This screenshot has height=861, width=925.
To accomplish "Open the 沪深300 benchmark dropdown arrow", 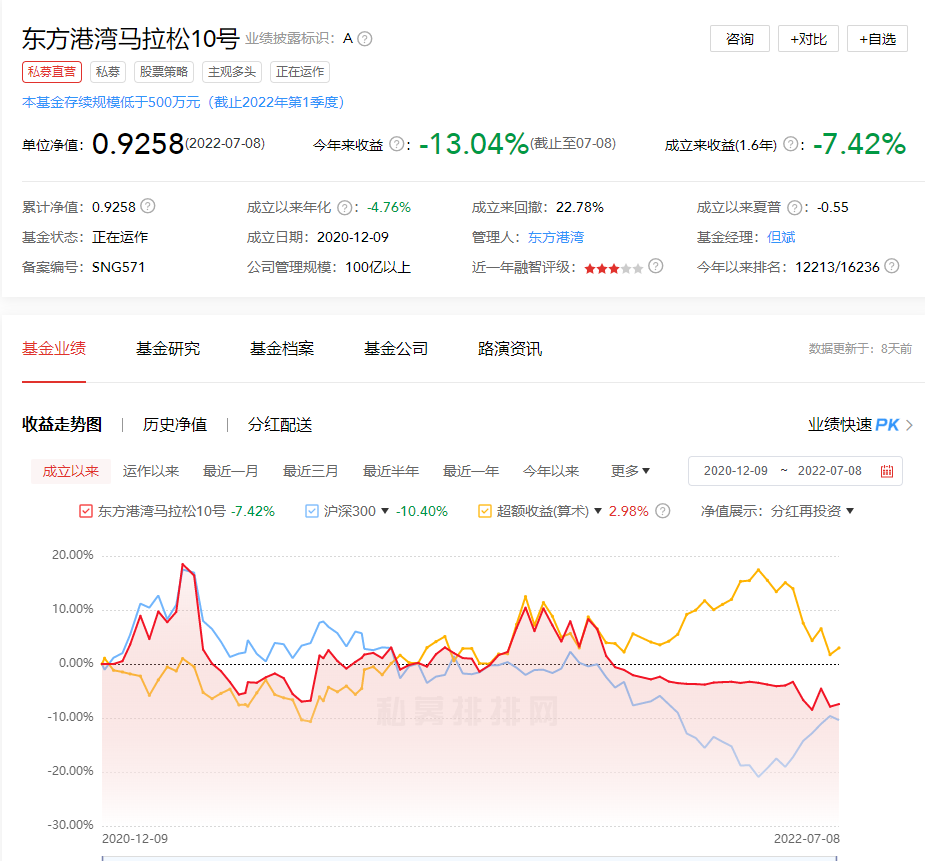I will pyautogui.click(x=385, y=511).
